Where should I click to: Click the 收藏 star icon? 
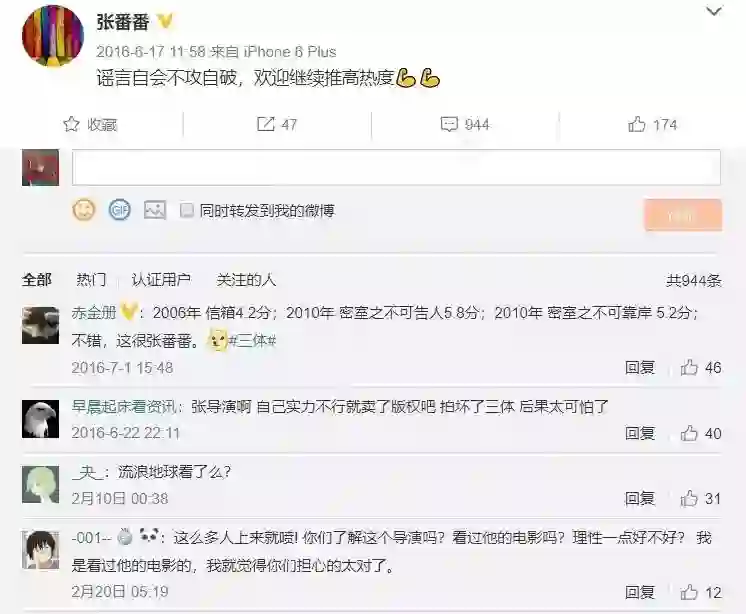[71, 124]
